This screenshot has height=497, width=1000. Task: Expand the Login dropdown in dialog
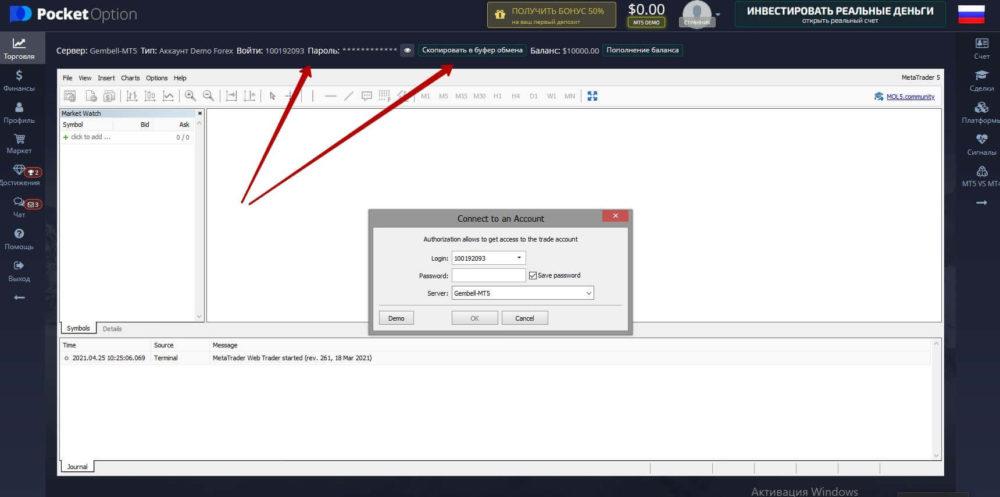[x=519, y=258]
